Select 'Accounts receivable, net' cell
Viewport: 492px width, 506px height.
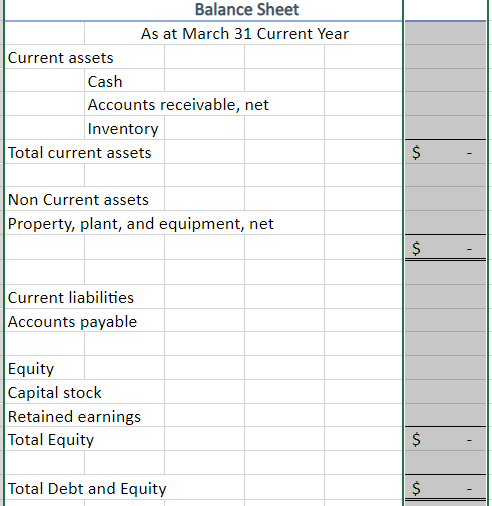[x=178, y=105]
